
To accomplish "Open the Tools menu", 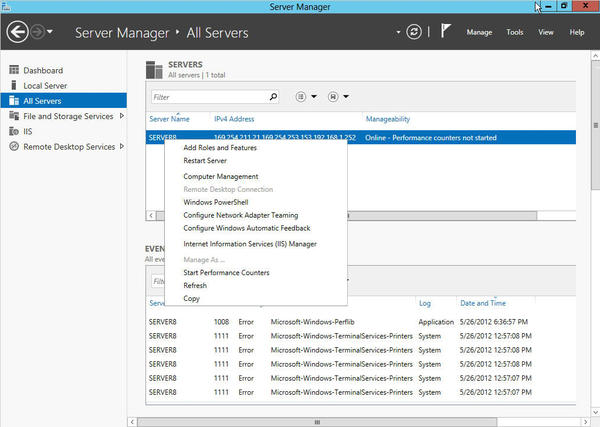I will [x=514, y=32].
